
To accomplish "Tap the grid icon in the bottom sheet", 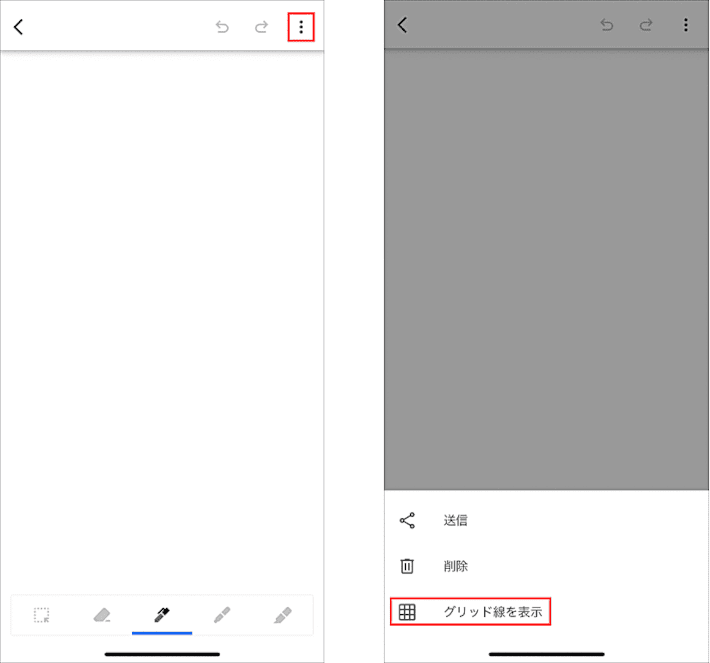I will click(x=407, y=612).
